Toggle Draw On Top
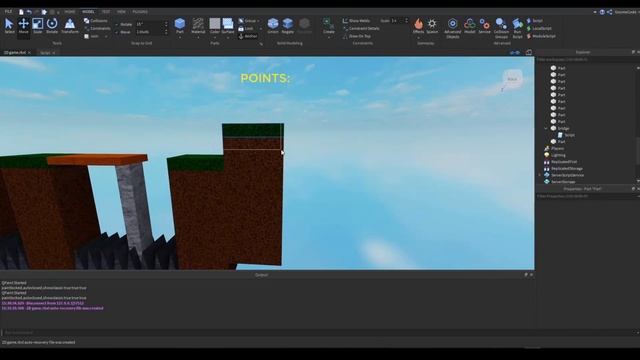The image size is (640, 360). 357,36
